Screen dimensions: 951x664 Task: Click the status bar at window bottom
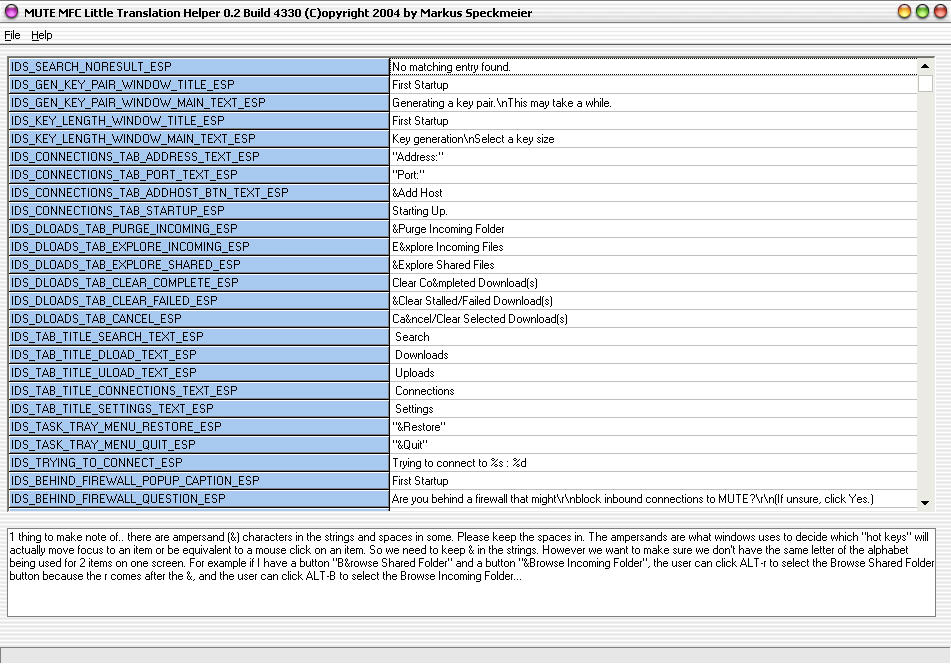click(476, 655)
